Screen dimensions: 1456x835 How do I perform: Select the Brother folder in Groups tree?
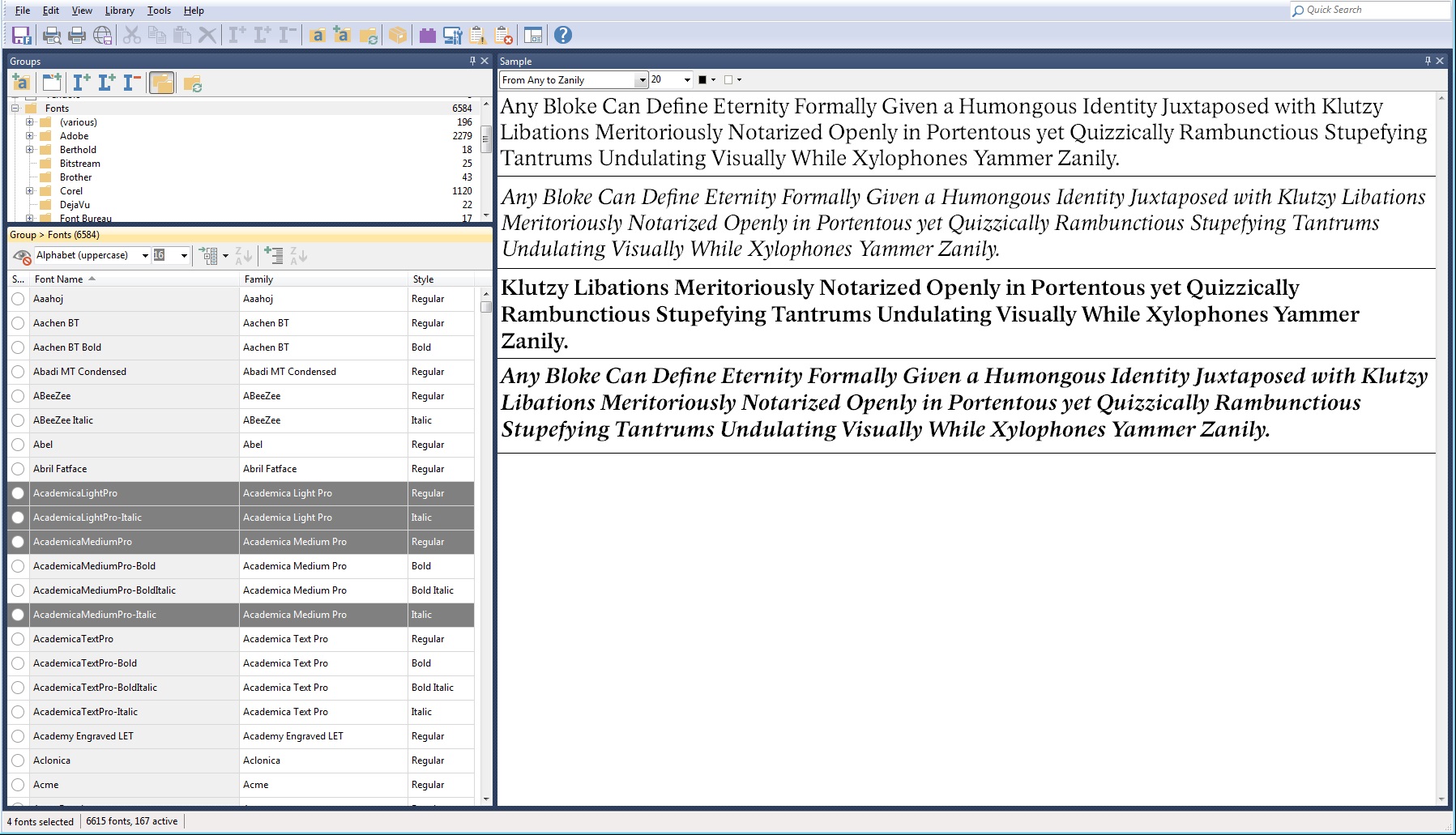coord(76,177)
